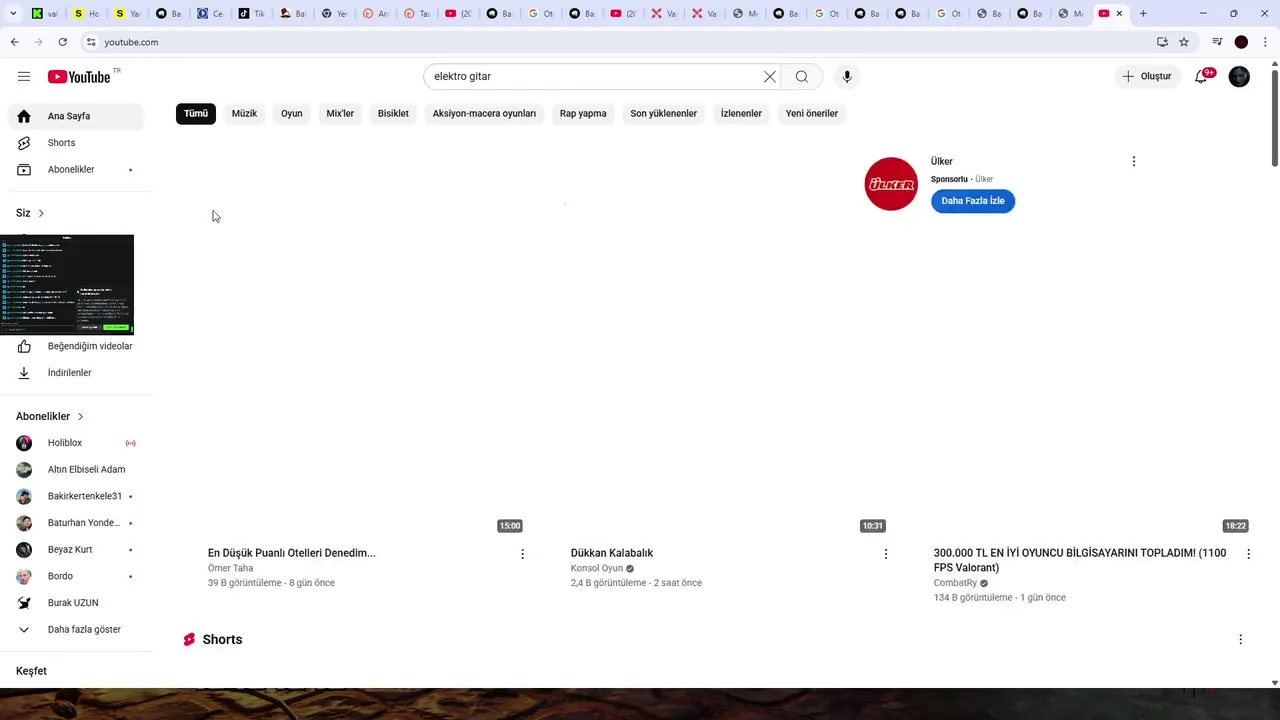Clear the search box with X icon
Screen dimensions: 1280x720
coord(770,77)
